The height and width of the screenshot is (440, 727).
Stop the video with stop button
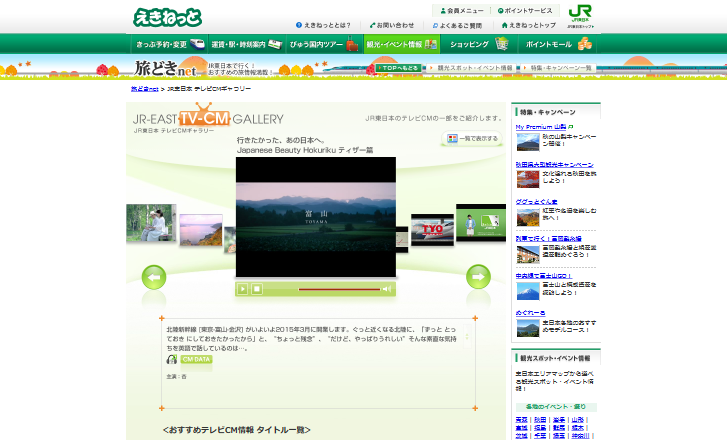257,289
